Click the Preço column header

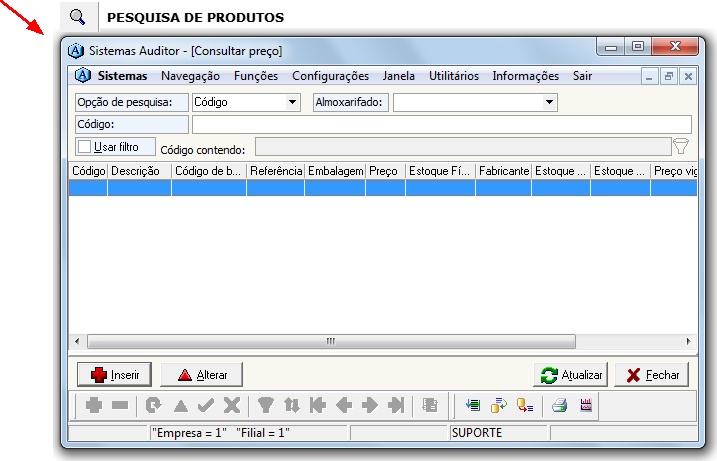point(385,171)
